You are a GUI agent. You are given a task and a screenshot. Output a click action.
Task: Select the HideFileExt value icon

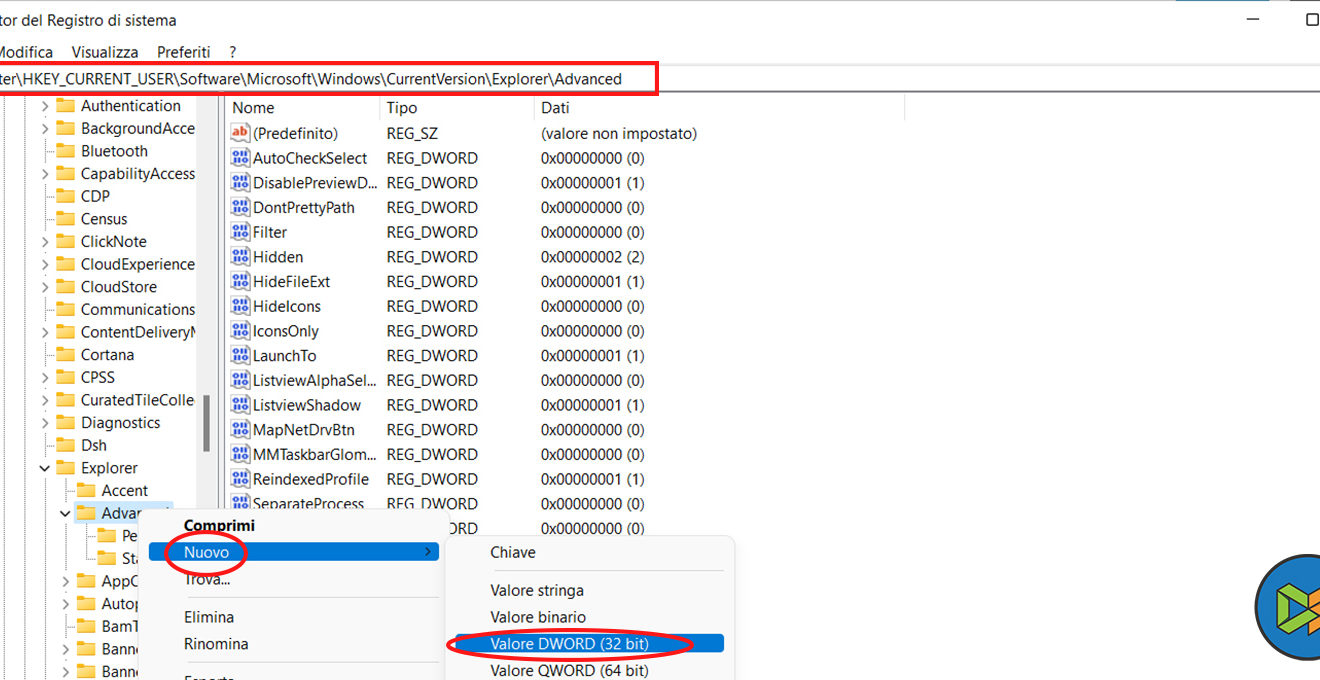(240, 282)
